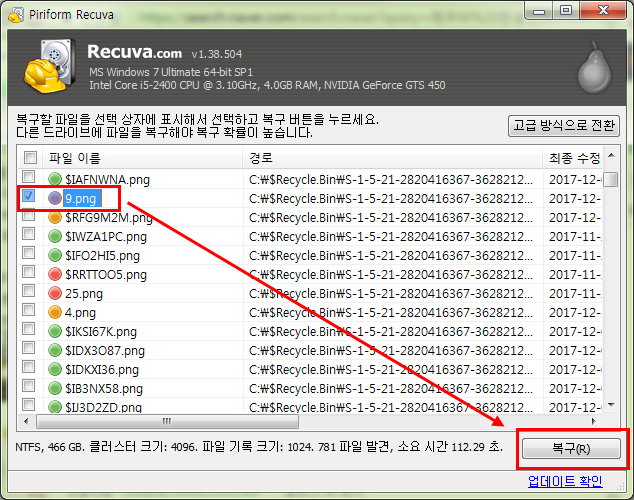
Task: Check the box for $IDKXI36.png
Action: click(x=28, y=367)
